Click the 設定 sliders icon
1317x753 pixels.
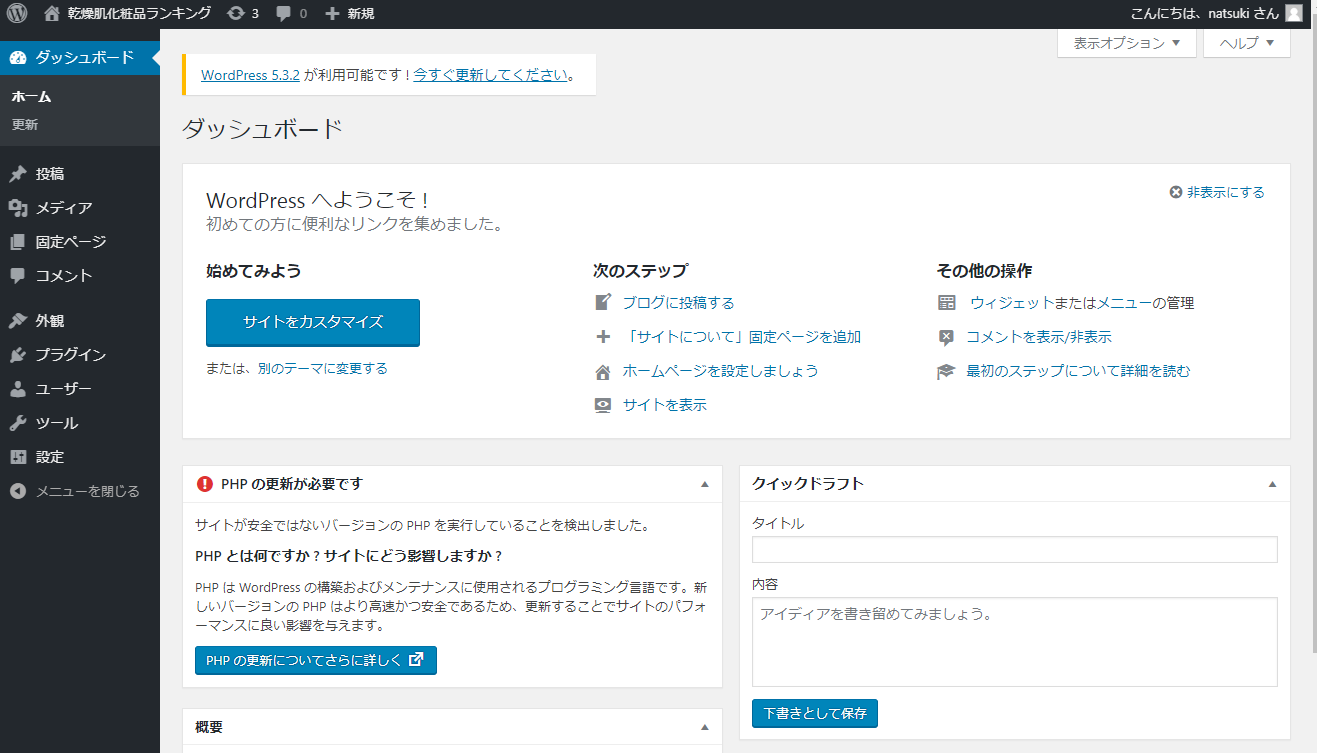point(18,457)
